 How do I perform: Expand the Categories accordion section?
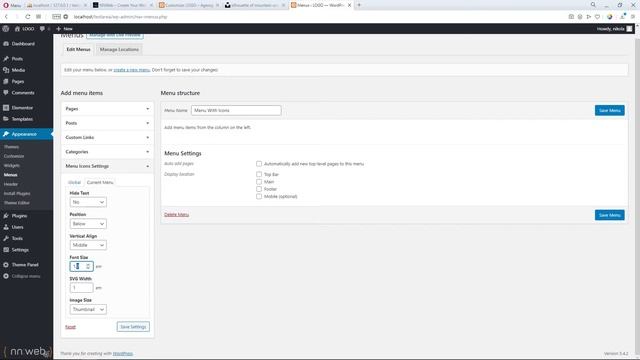point(107,152)
